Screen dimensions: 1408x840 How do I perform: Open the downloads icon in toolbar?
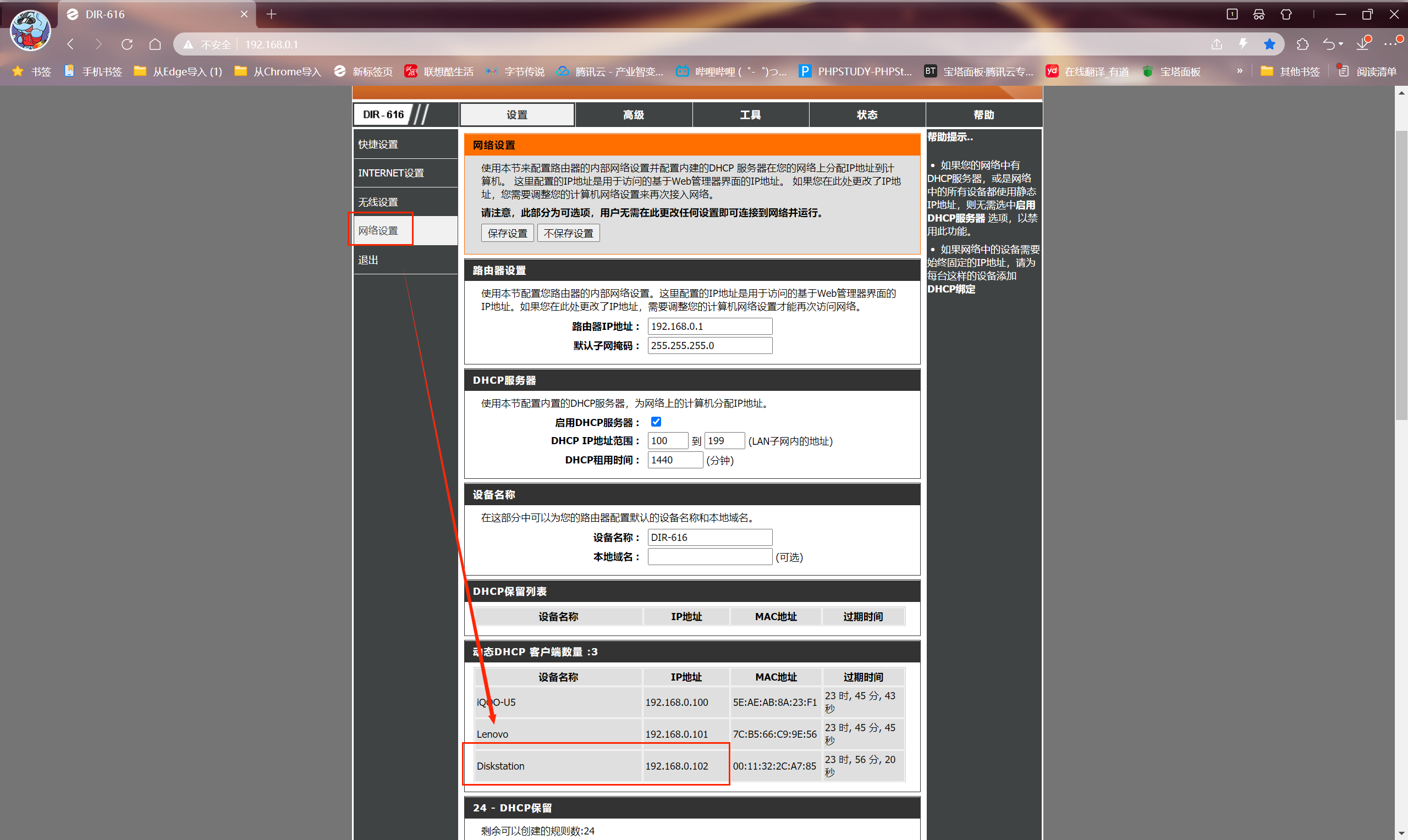pyautogui.click(x=1363, y=44)
